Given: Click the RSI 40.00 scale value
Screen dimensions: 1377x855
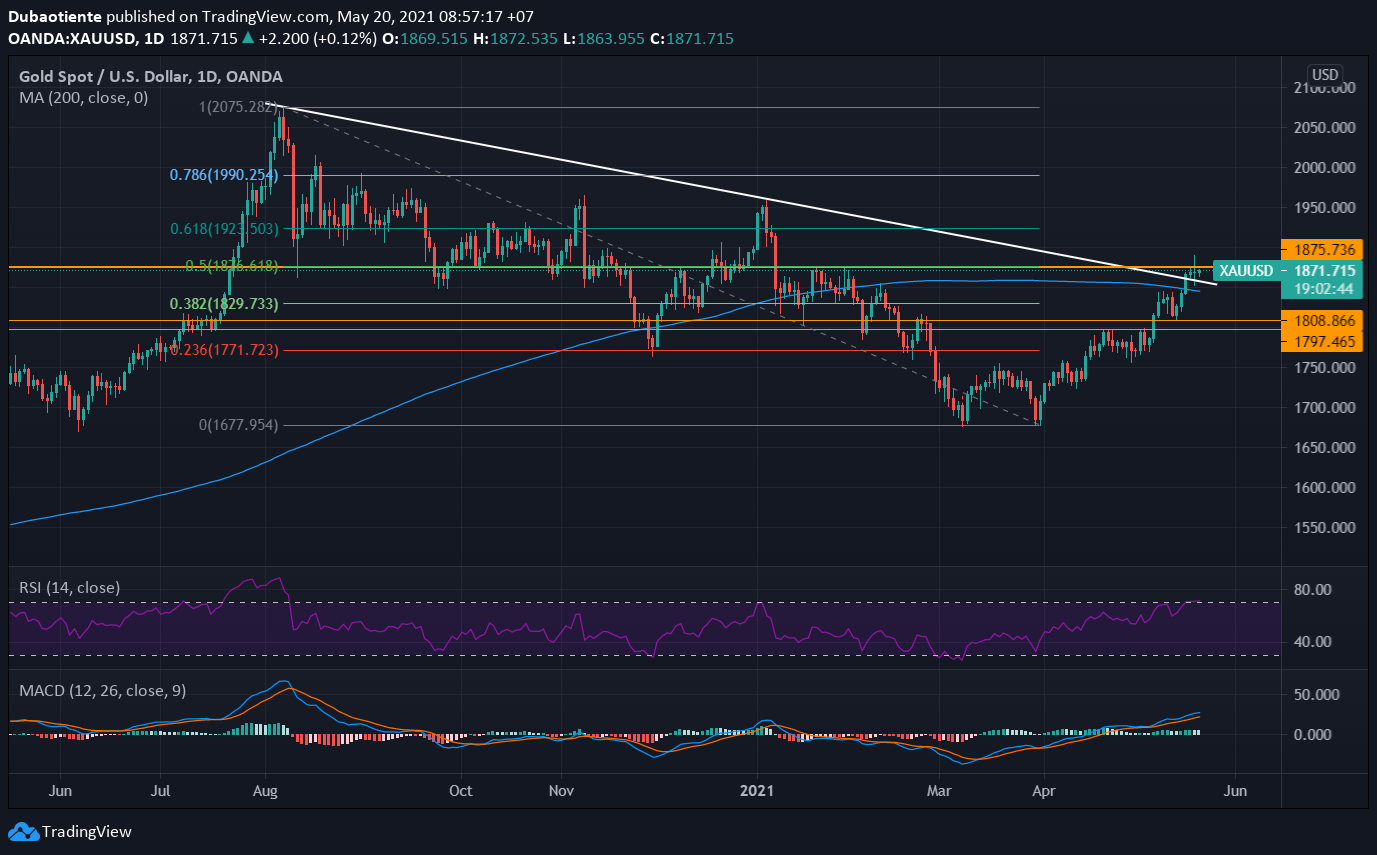Looking at the screenshot, I should tap(1311, 642).
